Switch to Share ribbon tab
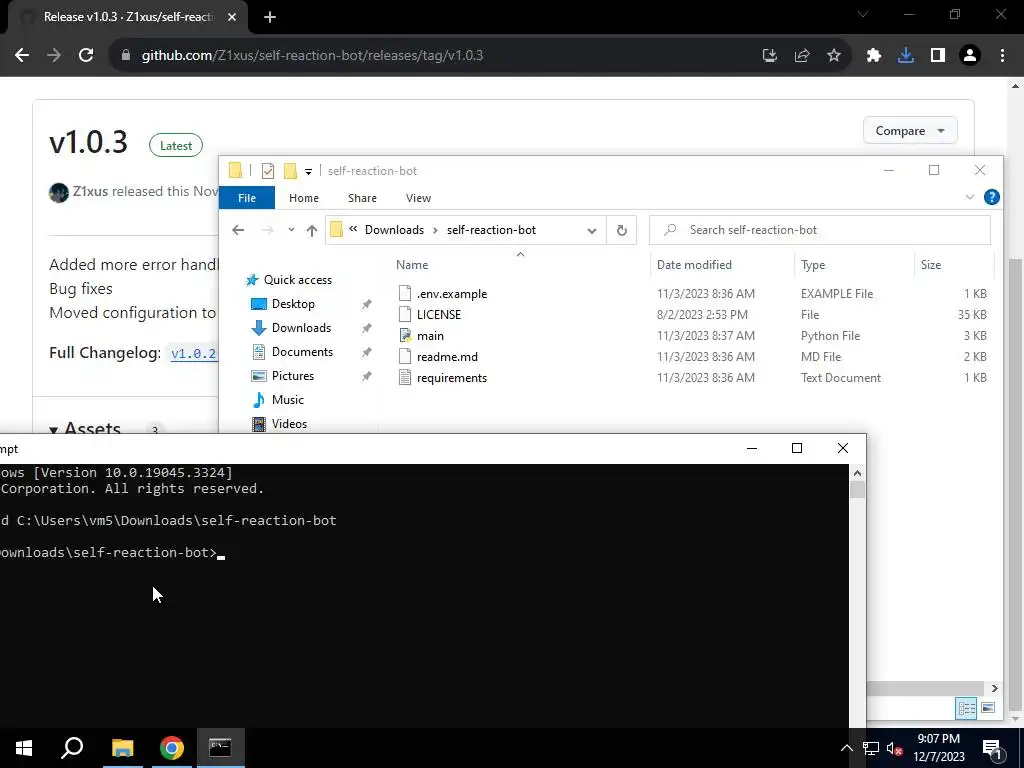The width and height of the screenshot is (1024, 768). point(362,198)
